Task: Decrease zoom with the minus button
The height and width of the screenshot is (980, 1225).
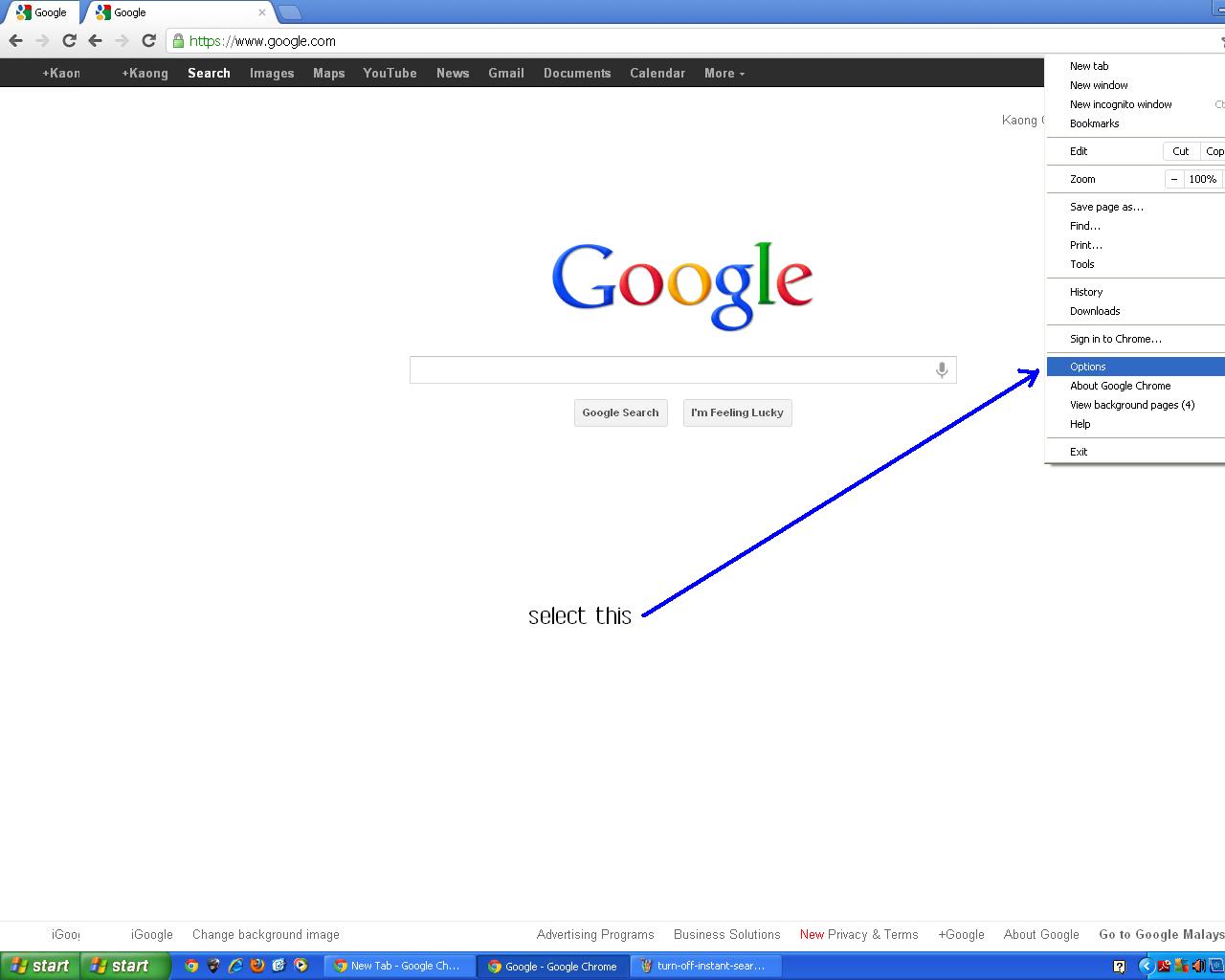Action: (1174, 179)
